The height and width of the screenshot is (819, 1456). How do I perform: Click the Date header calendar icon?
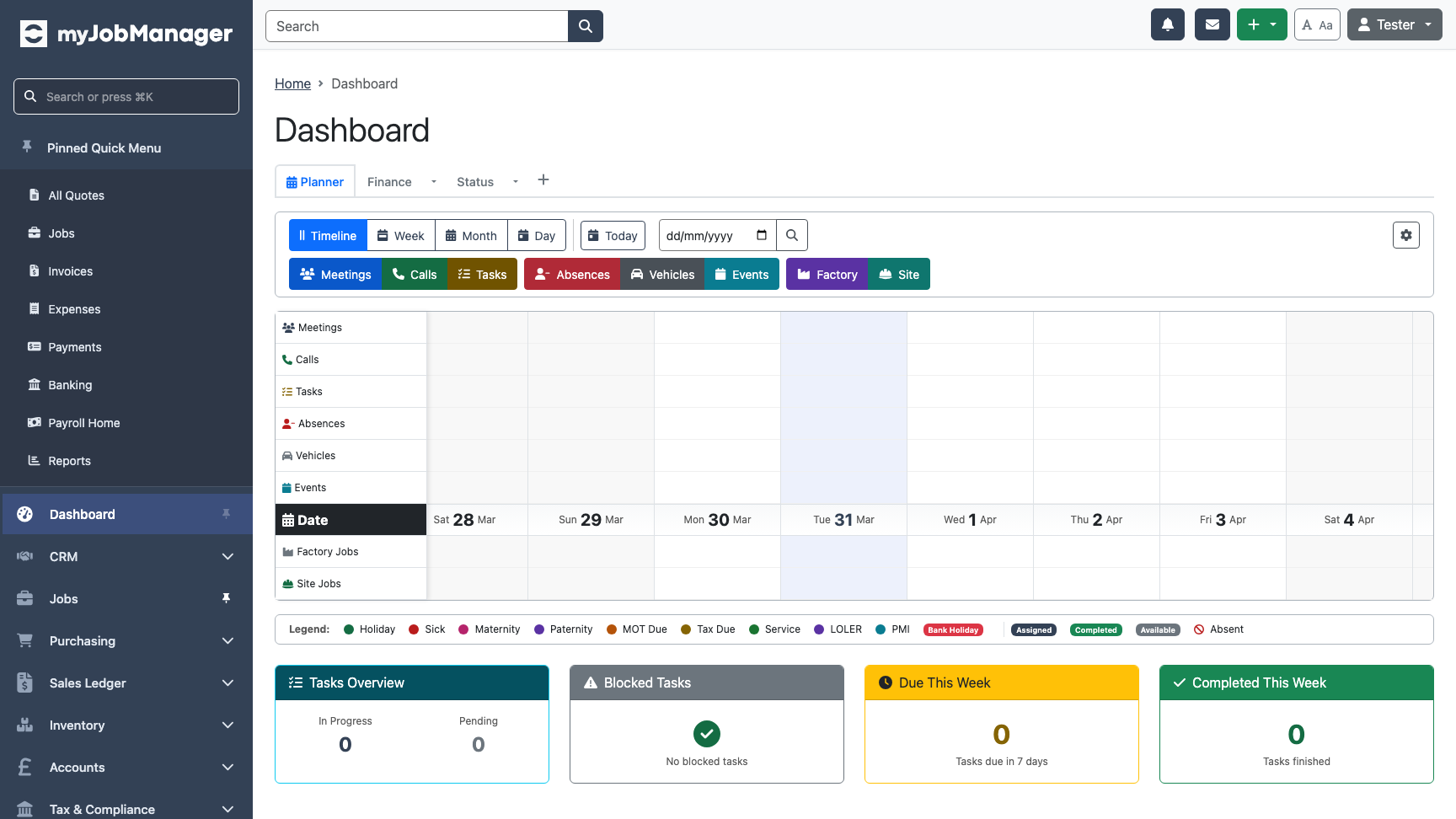click(288, 520)
